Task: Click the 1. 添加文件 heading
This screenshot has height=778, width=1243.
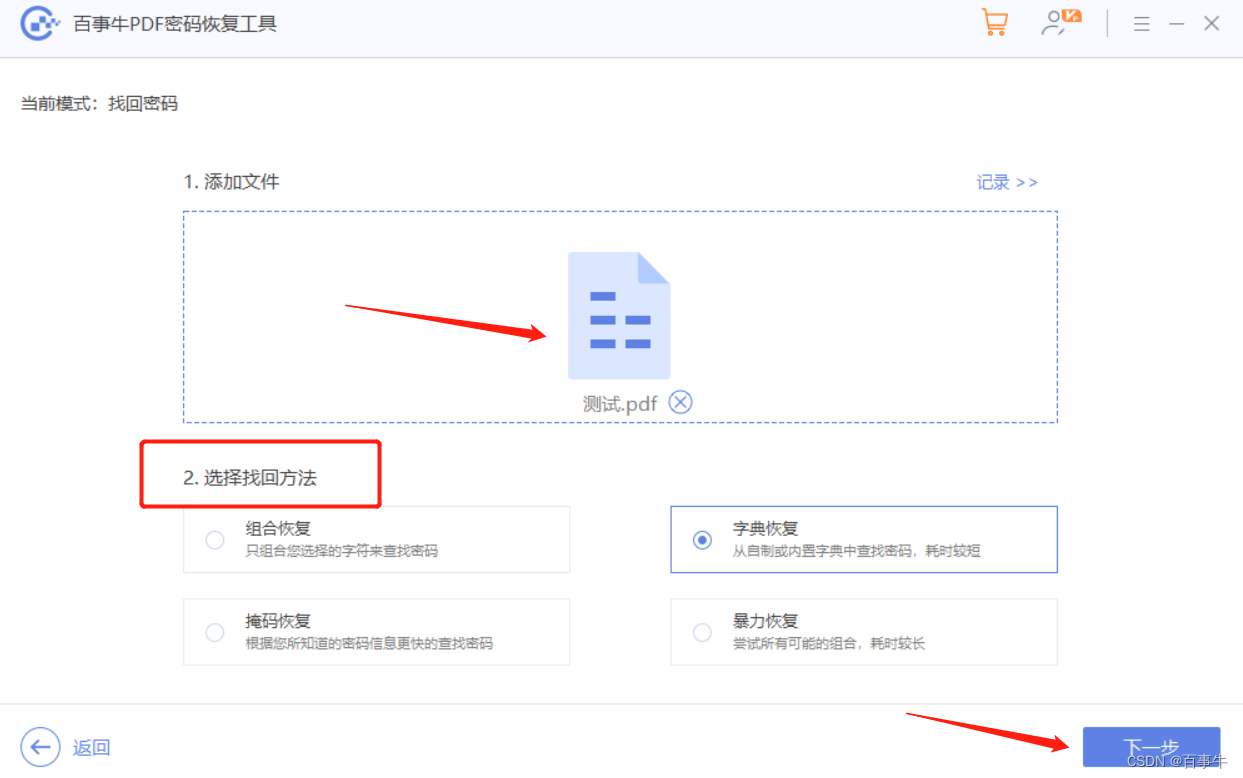Action: [x=231, y=182]
